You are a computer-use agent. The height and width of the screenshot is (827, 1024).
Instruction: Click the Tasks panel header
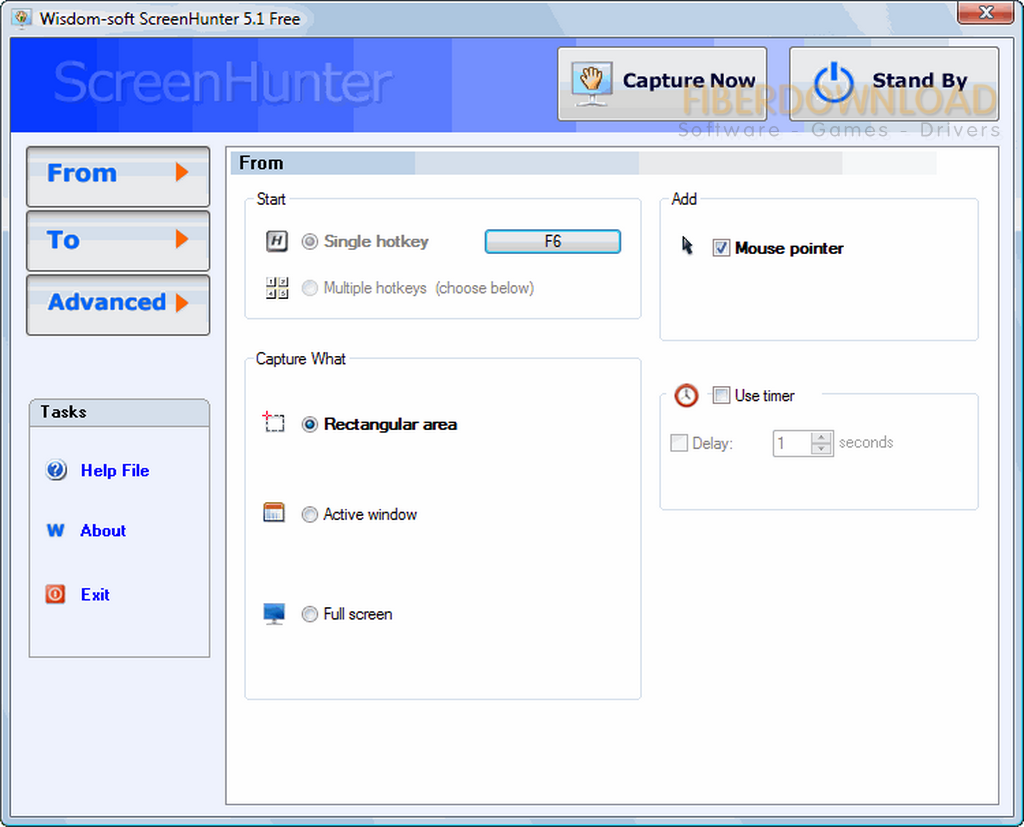point(120,413)
